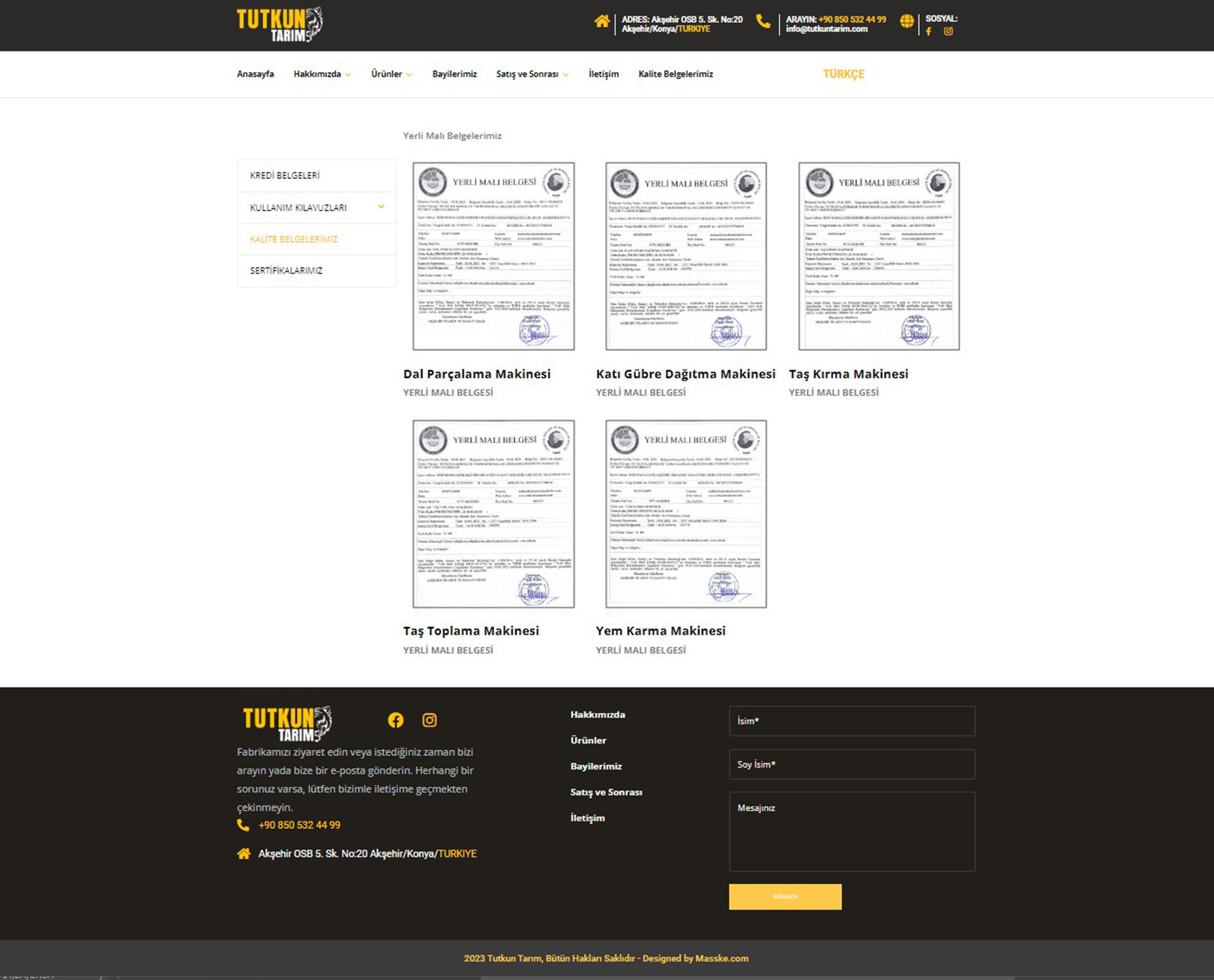Click the Masske.com footer credit link
1214x980 pixels.
tap(721, 958)
